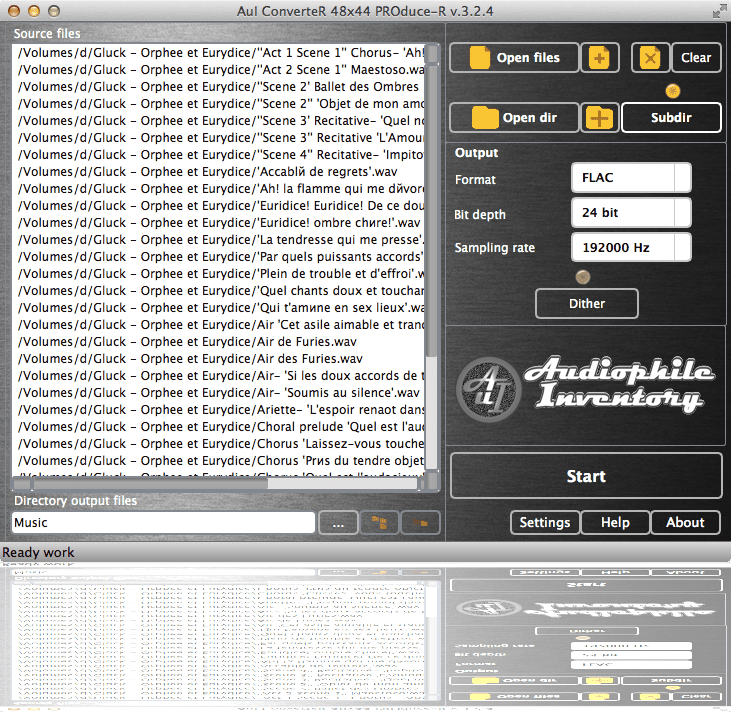Select the Ariette- 'L'espoir renaоt' row
The height and width of the screenshot is (712, 731).
pyautogui.click(x=218, y=410)
